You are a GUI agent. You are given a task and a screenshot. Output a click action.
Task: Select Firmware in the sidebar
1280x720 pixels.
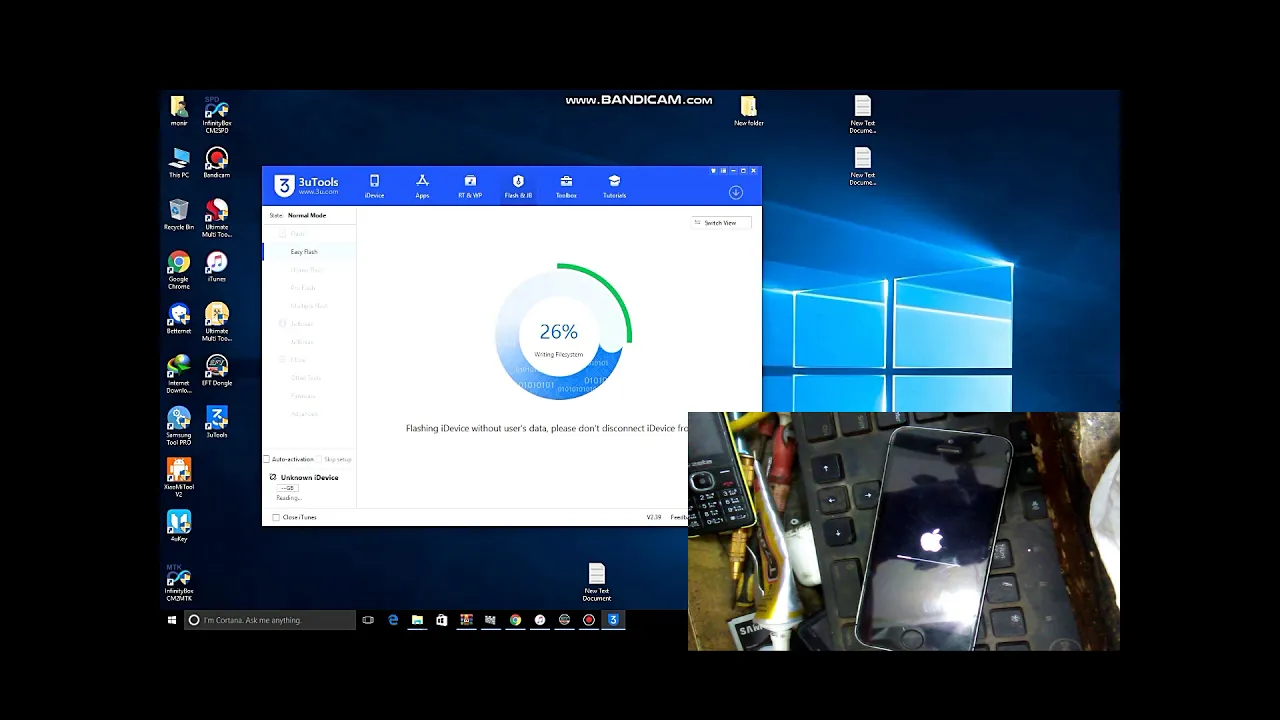point(302,396)
